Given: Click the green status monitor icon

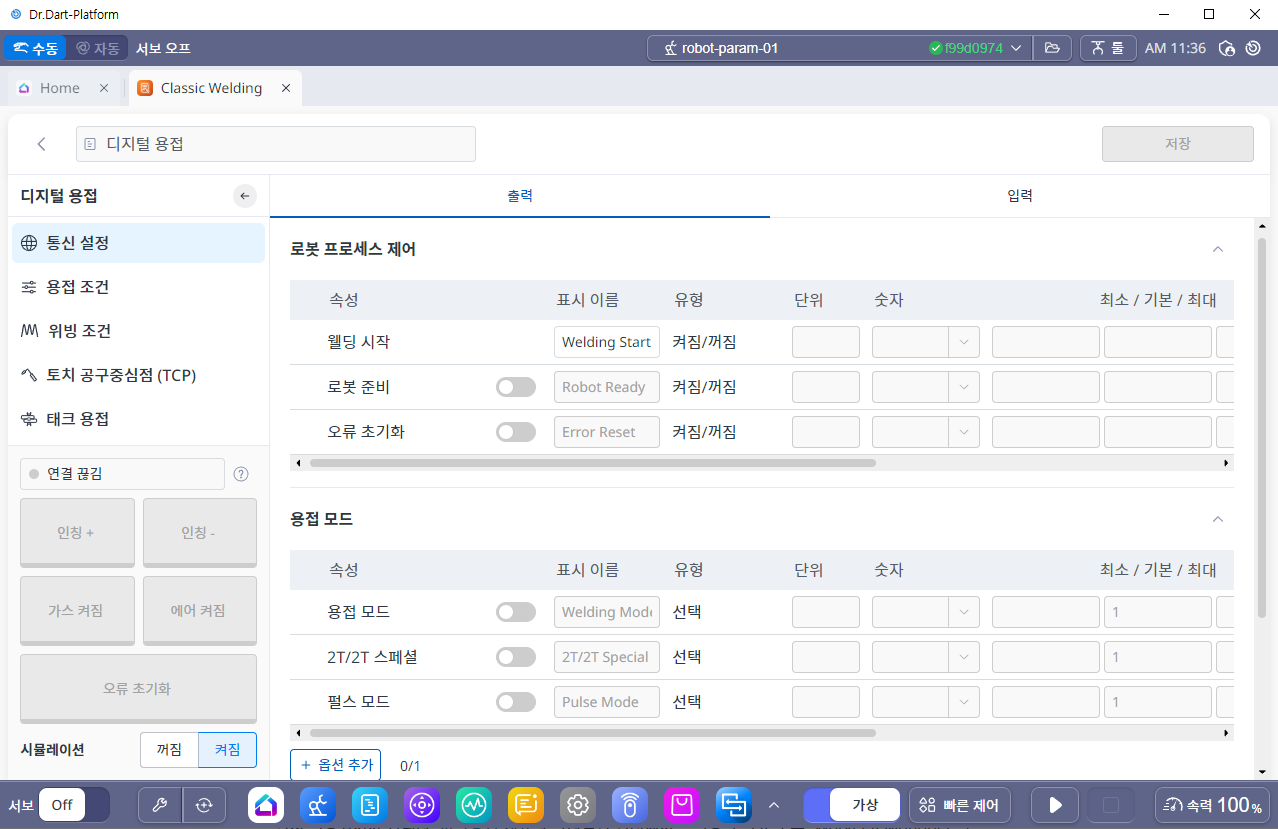Looking at the screenshot, I should [x=474, y=805].
